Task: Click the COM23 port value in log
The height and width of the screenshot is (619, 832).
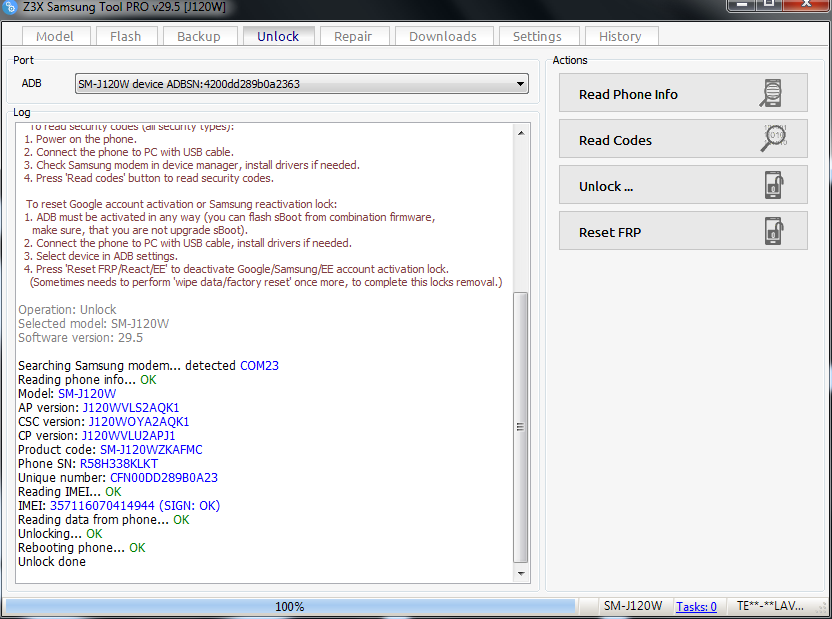Action: [x=259, y=365]
